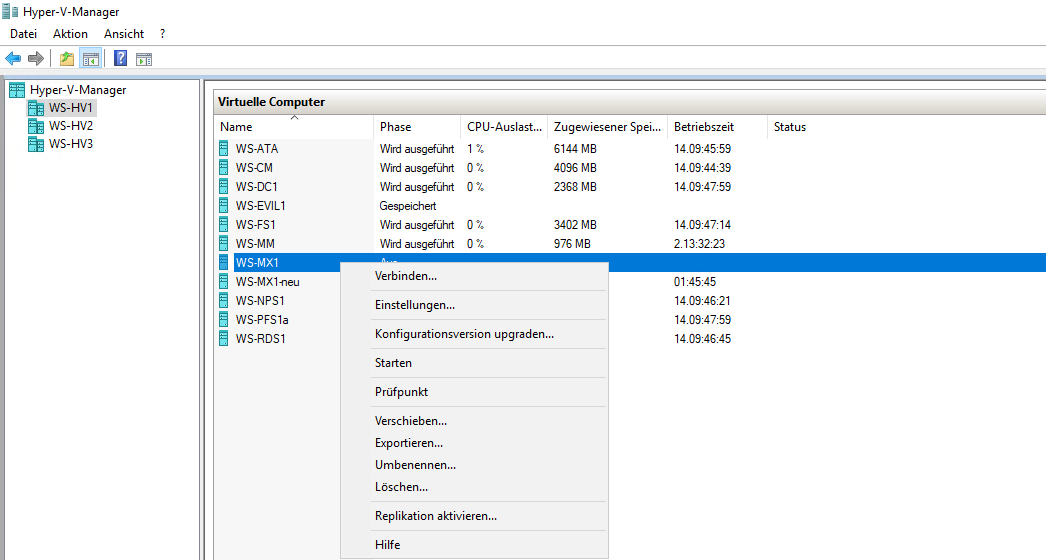Select the WS-DC1 virtual machine name
This screenshot has height=560, width=1046.
[x=256, y=187]
